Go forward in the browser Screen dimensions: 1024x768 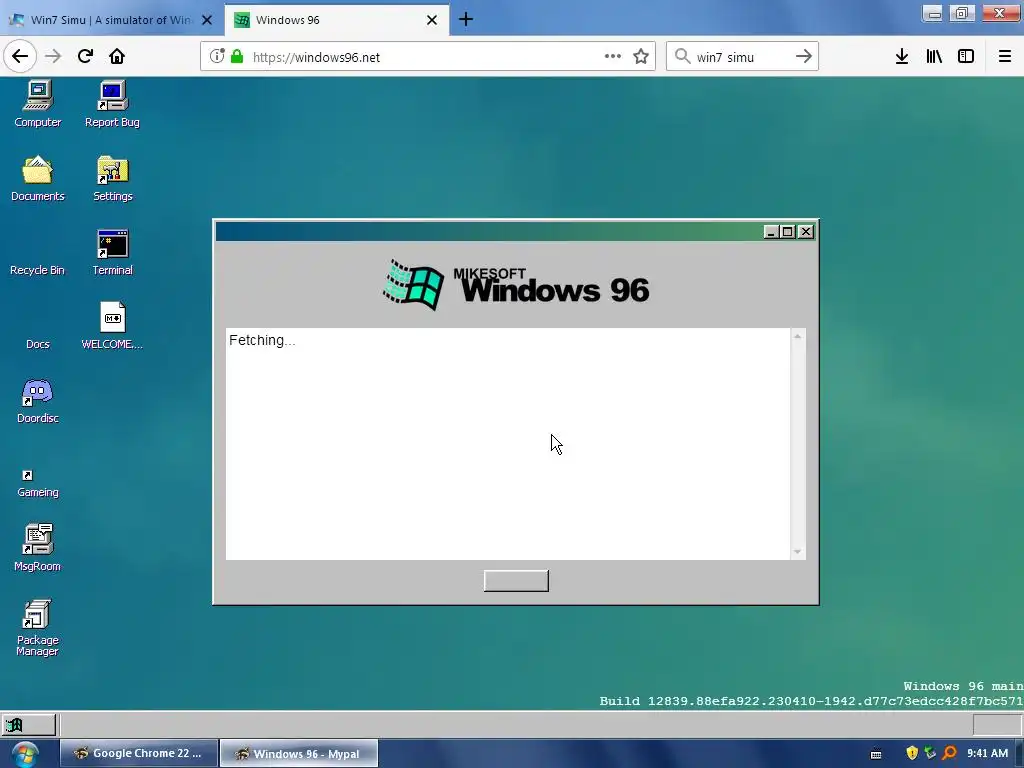tap(53, 56)
